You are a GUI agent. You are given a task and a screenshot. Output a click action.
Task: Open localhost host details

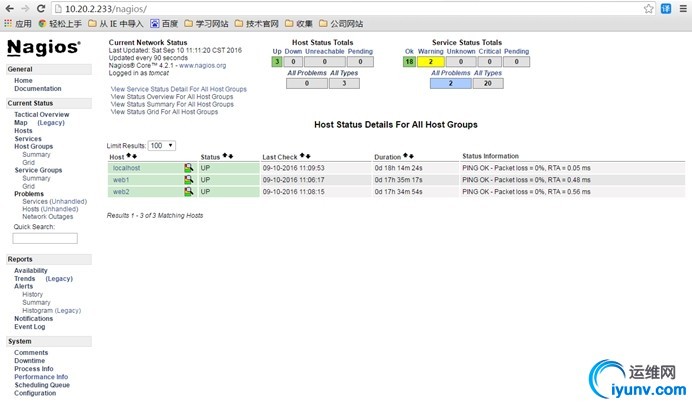pyautogui.click(x=127, y=168)
